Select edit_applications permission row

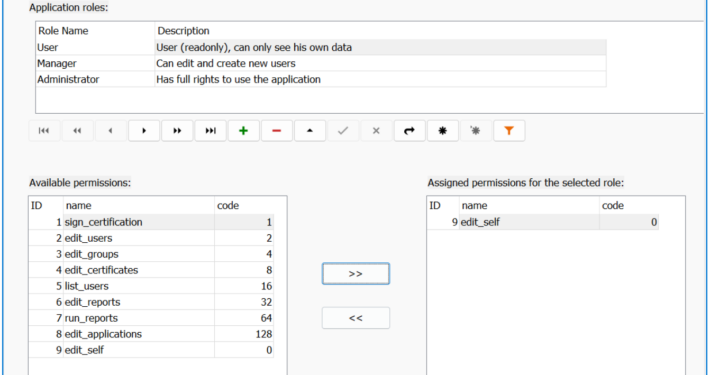click(x=151, y=334)
